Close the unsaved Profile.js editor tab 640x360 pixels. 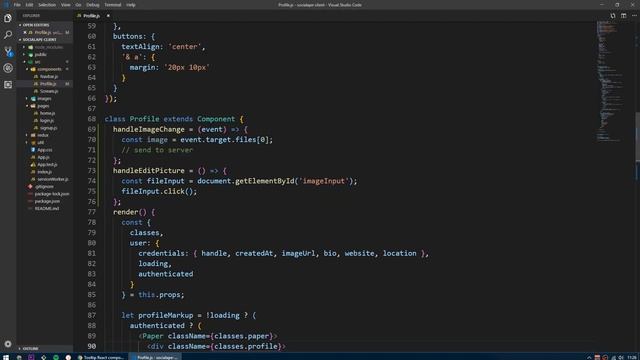tap(108, 16)
